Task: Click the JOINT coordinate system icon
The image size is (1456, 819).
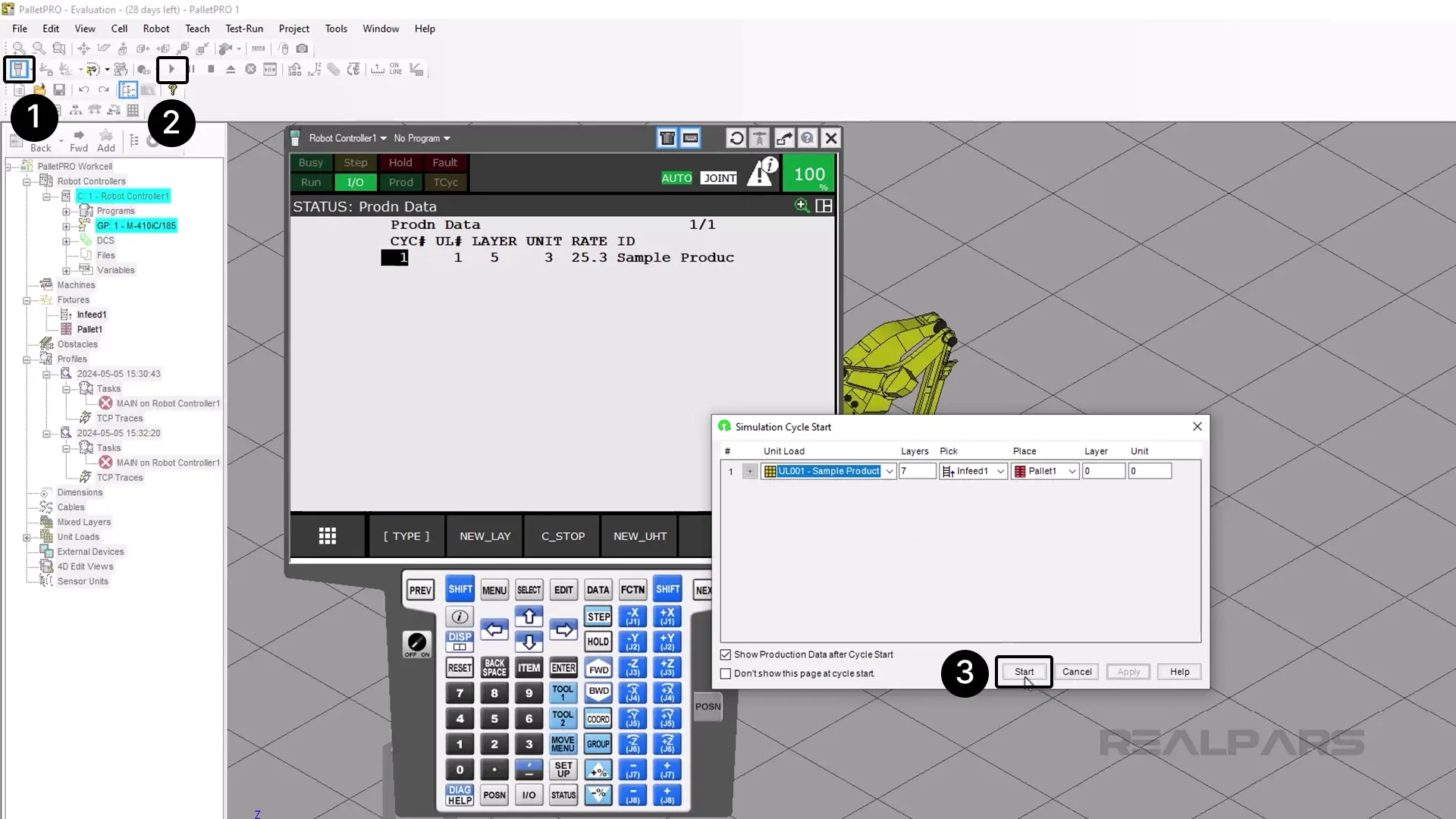Action: click(721, 178)
